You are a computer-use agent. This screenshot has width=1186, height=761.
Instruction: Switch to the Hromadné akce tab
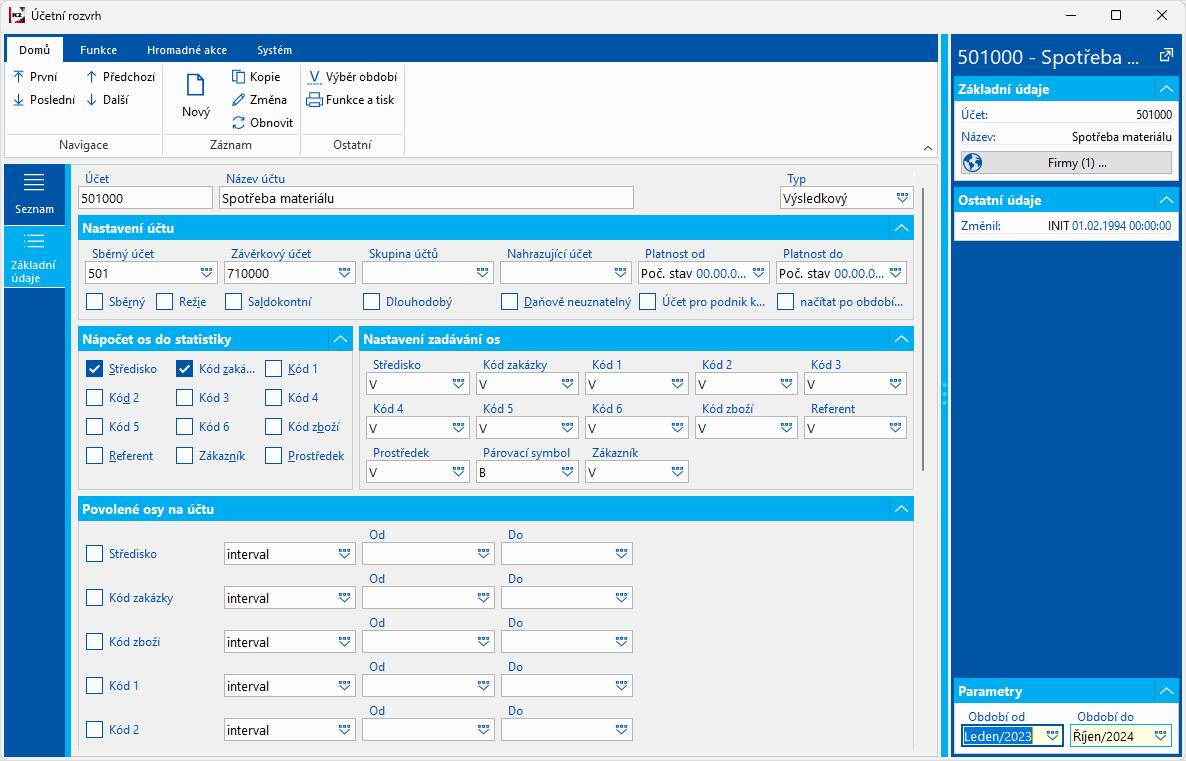point(186,50)
